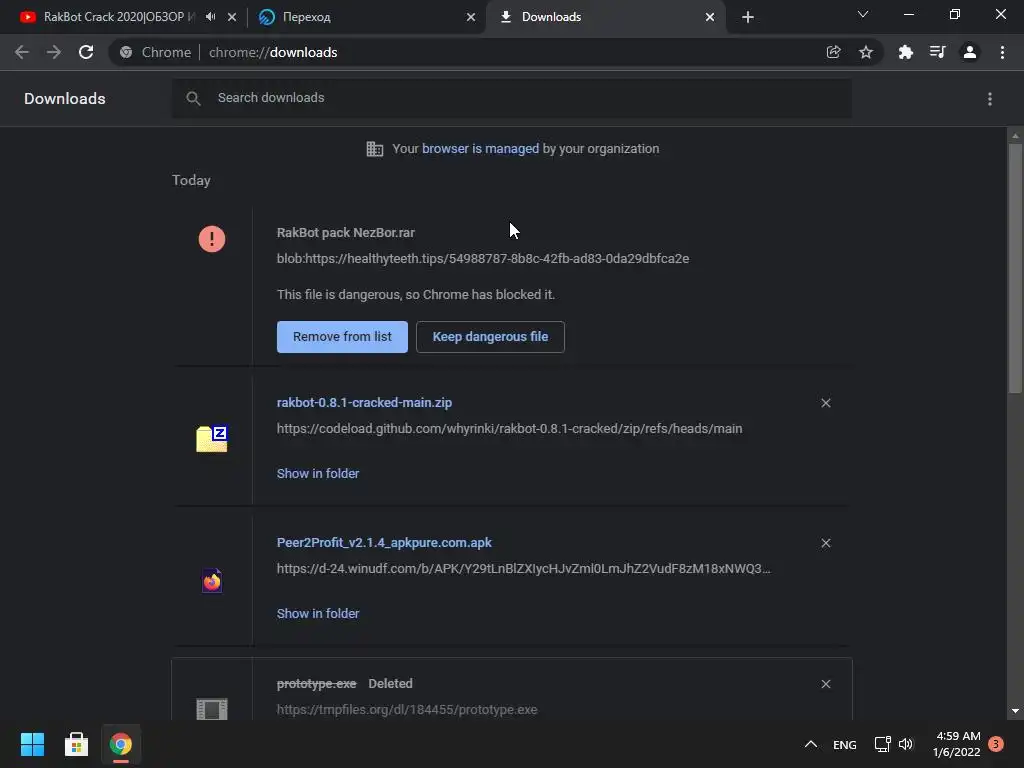Screen dimensions: 1024x768
Task: Click Remove from list button
Action: click(x=342, y=337)
